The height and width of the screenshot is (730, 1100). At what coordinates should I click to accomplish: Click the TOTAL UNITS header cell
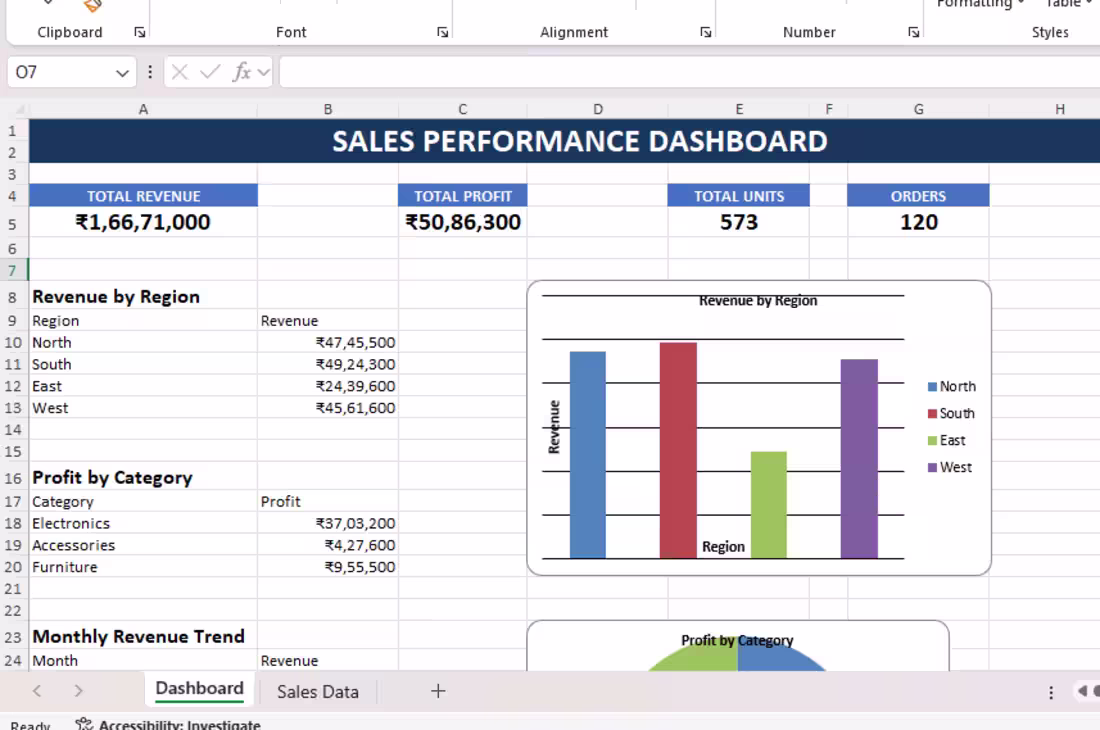[x=739, y=196]
